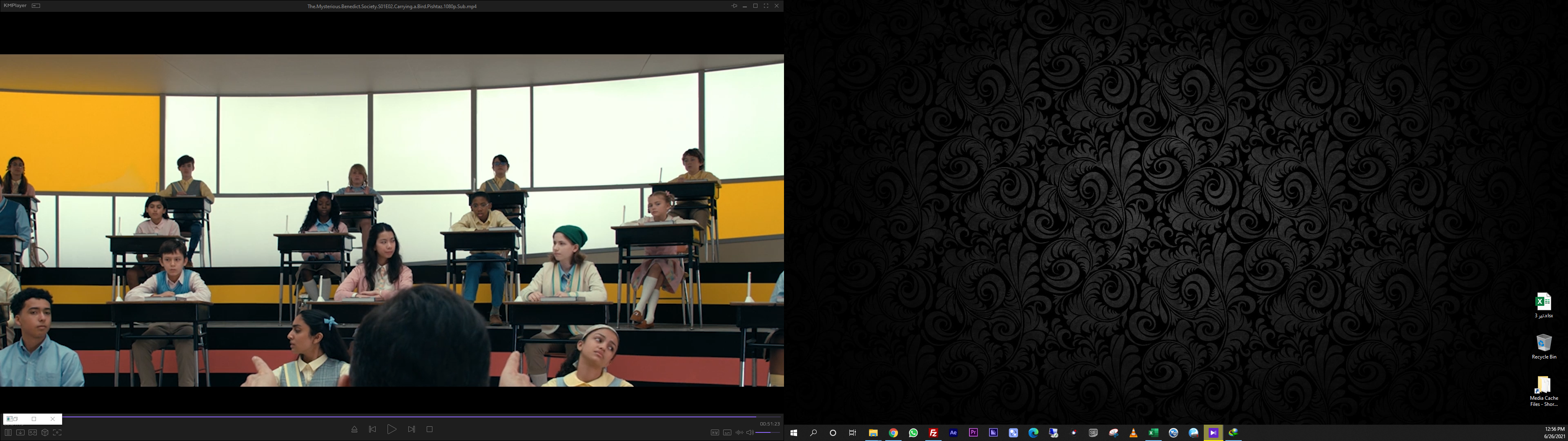Click the screen capture frame icon

point(57,432)
